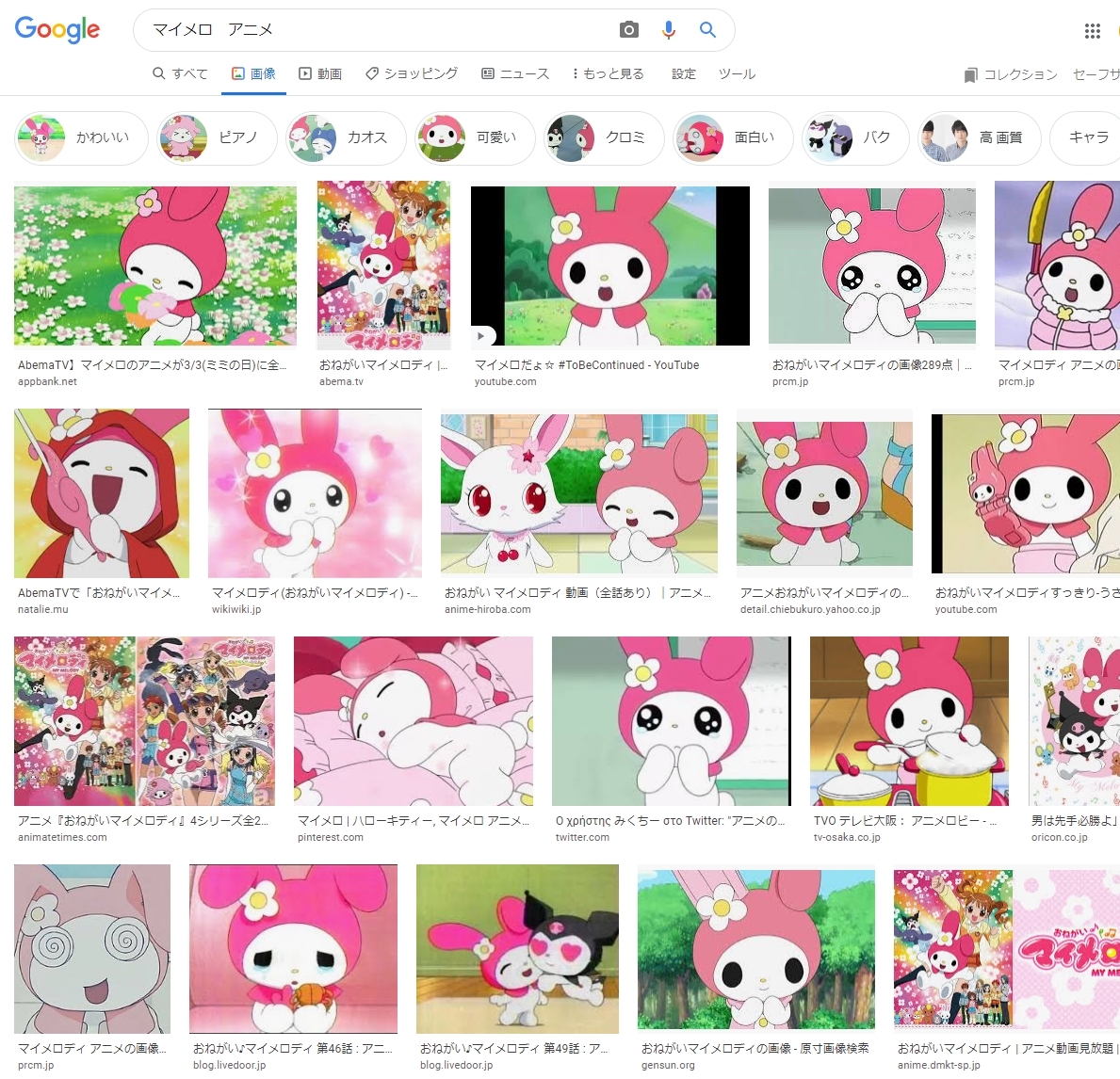
Task: Open the appbank.net flower field image
Action: coord(155,266)
